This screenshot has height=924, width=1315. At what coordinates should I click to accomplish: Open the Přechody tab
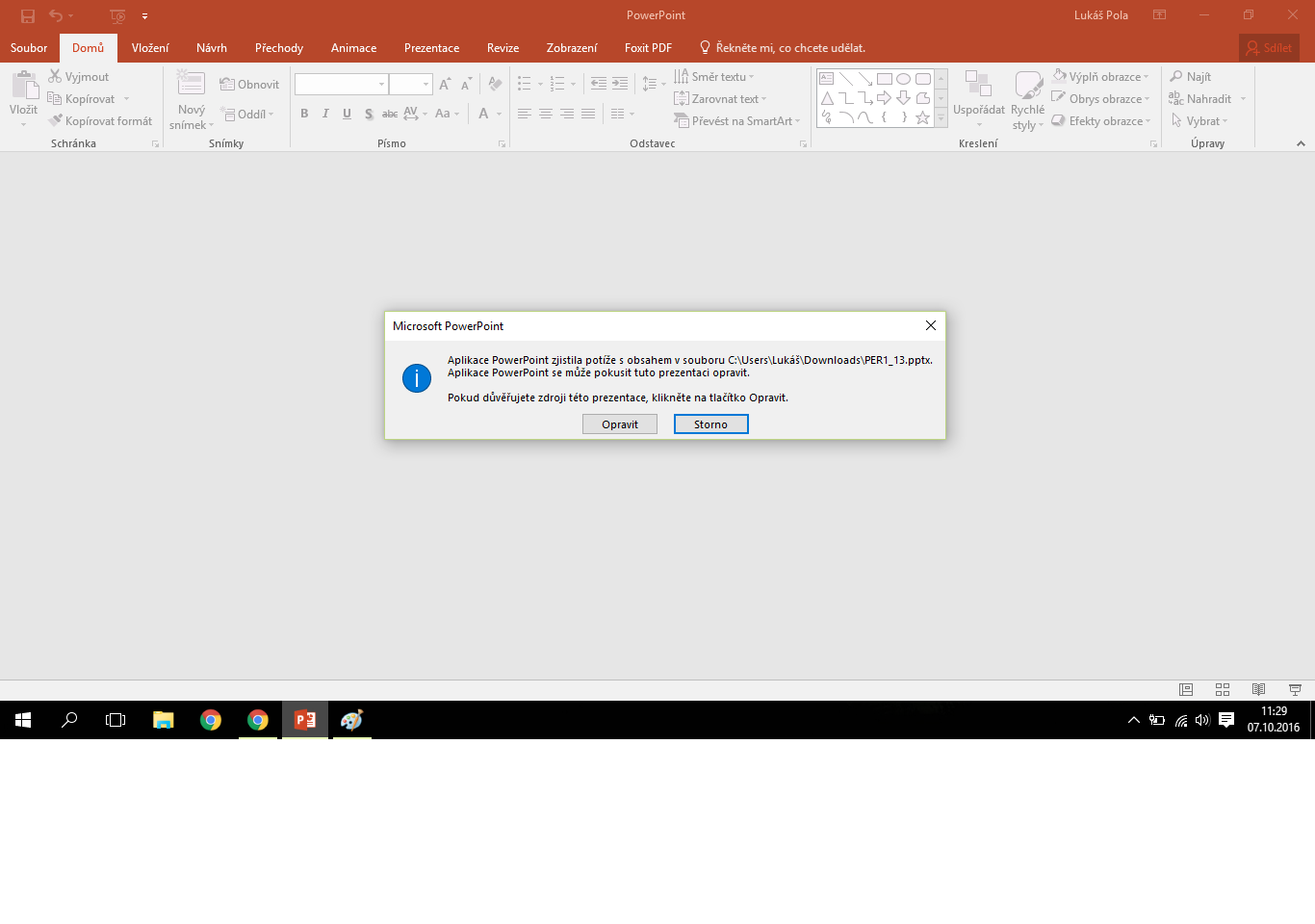pyautogui.click(x=279, y=48)
